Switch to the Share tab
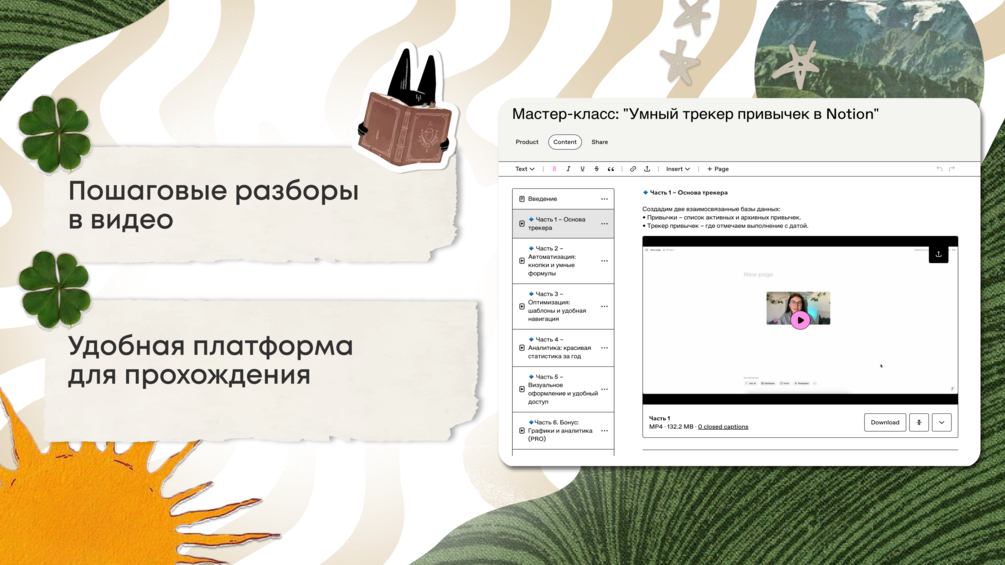This screenshot has height=565, width=1005. pyautogui.click(x=600, y=142)
